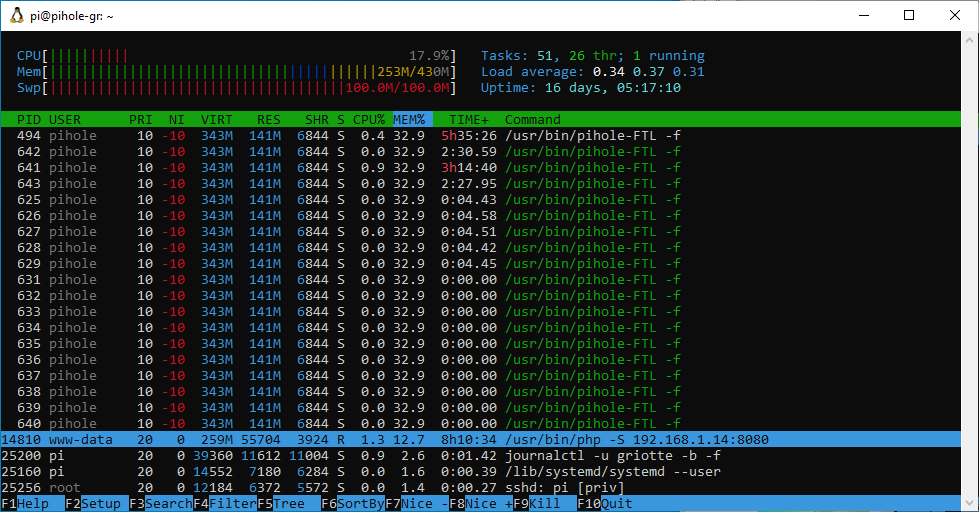Image resolution: width=979 pixels, height=512 pixels.
Task: Select process row with PID 635
Action: [481, 343]
